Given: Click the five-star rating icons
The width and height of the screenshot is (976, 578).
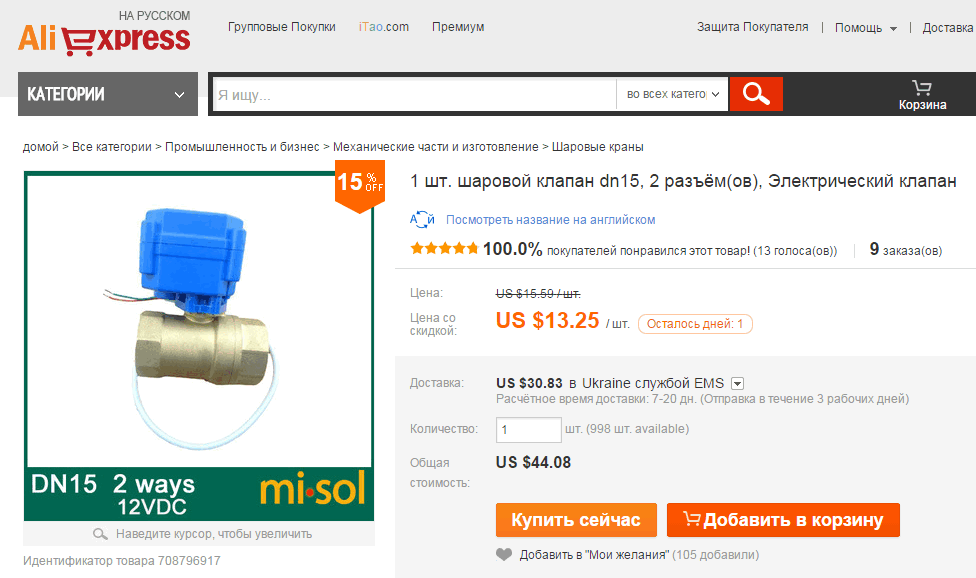Looking at the screenshot, I should click(x=444, y=249).
